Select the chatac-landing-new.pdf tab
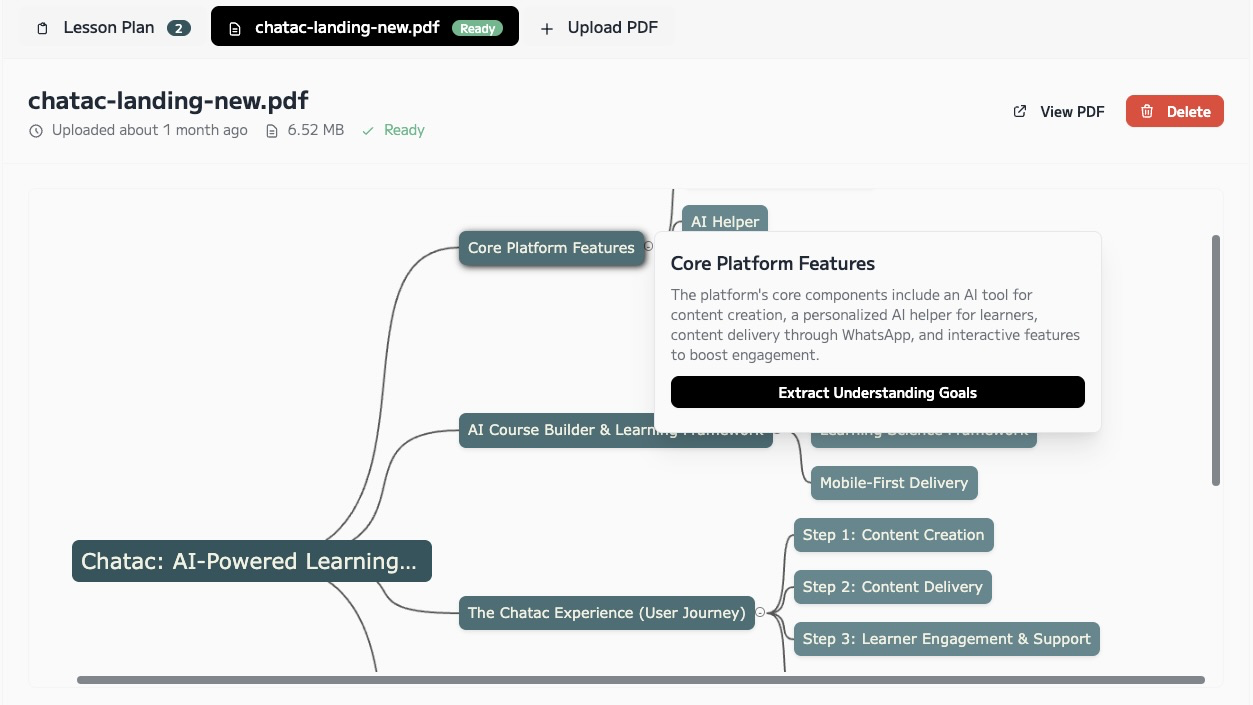 347,27
